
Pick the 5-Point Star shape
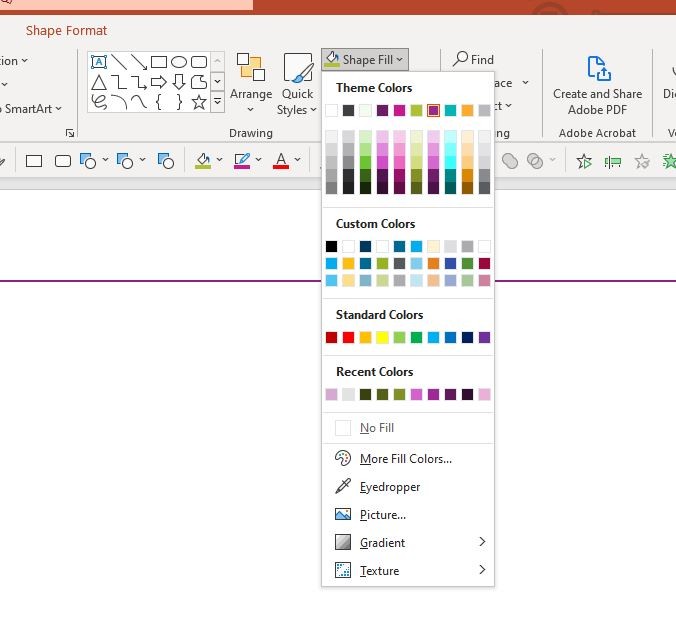[x=199, y=102]
